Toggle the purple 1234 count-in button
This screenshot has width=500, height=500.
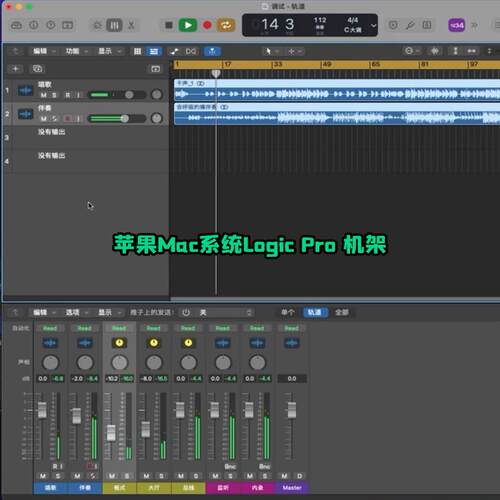pos(456,25)
